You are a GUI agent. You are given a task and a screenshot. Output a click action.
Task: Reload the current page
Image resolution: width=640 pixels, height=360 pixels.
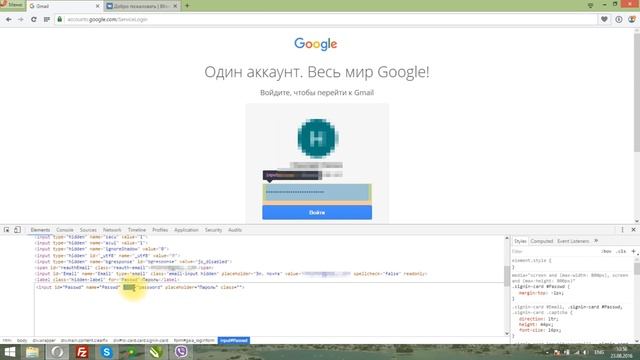[x=33, y=19]
